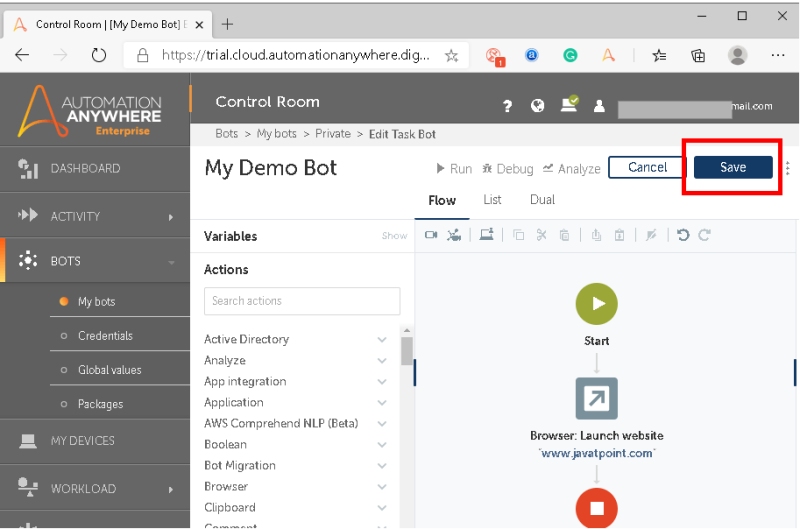Click the help question mark icon
The width and height of the screenshot is (800, 529).
tap(508, 106)
